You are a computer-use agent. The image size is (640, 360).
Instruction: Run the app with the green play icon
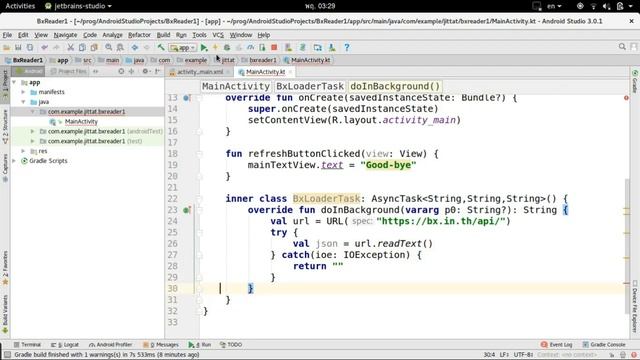204,48
